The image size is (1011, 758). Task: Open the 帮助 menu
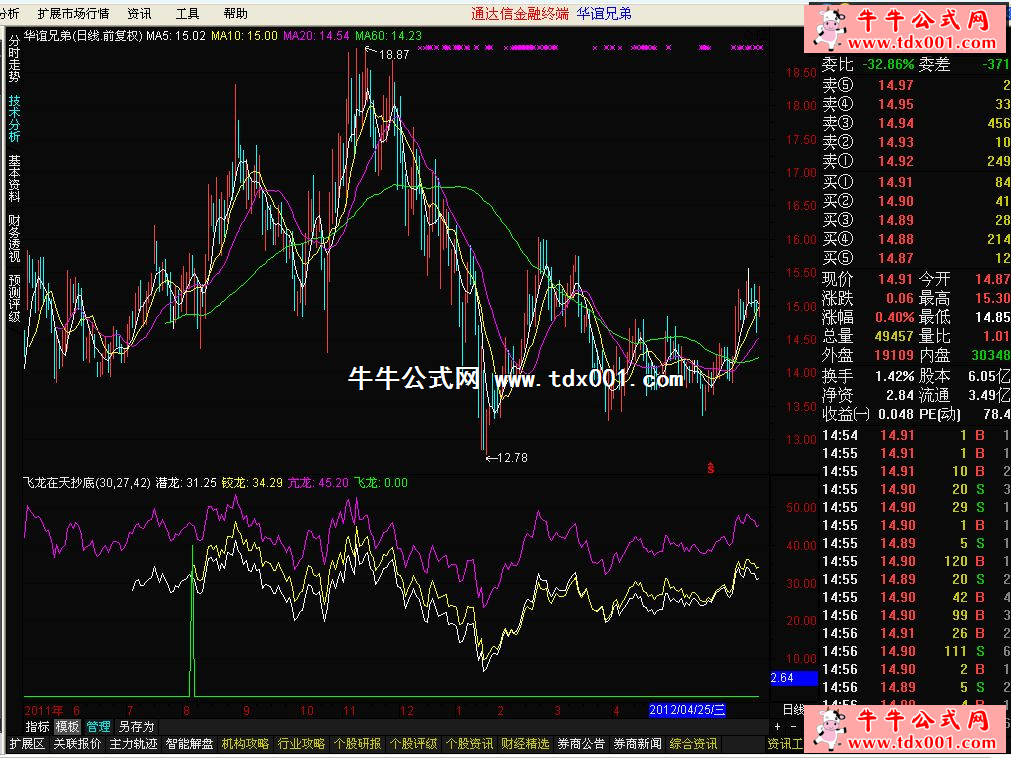pos(235,14)
